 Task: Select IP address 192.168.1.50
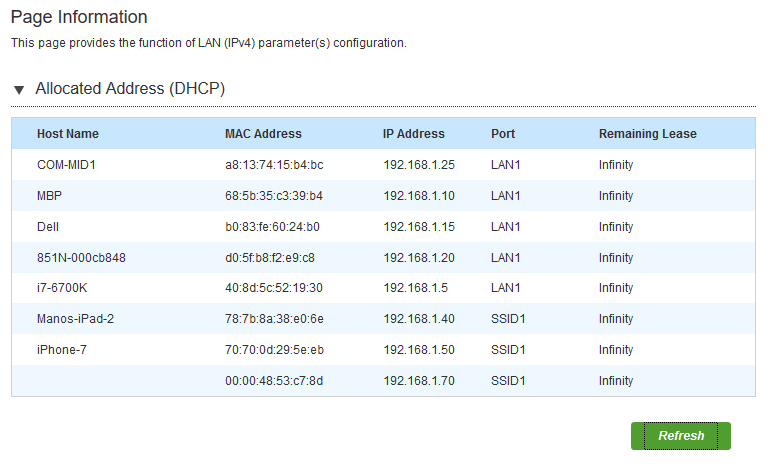pos(419,349)
